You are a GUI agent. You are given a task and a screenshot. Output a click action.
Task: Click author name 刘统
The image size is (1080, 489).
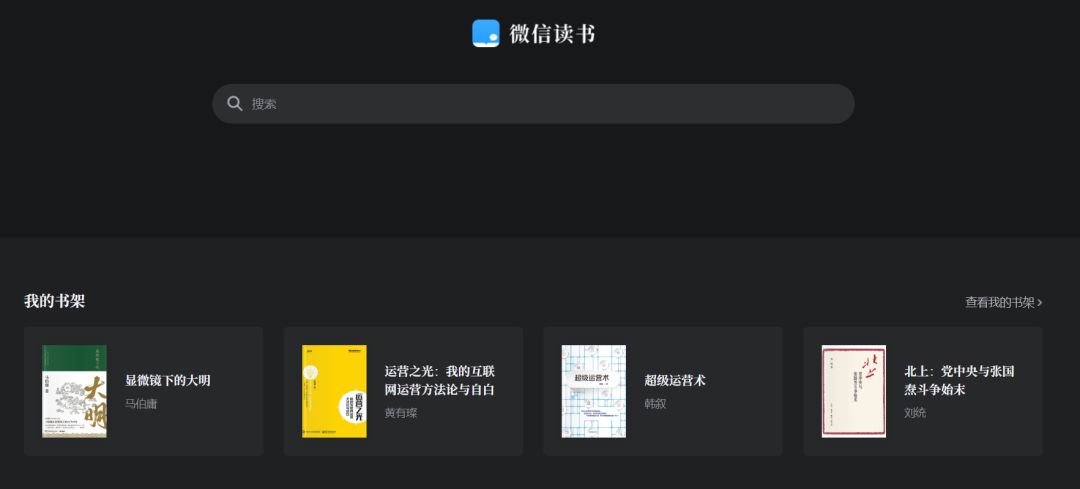click(x=915, y=413)
